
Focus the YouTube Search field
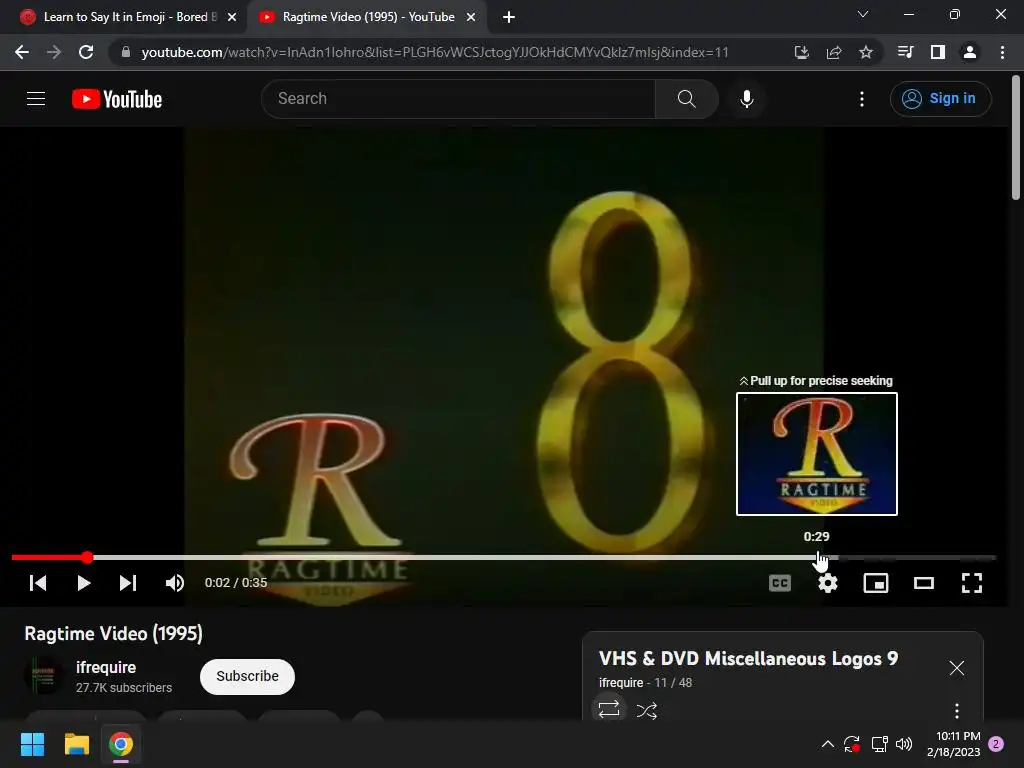tap(458, 99)
